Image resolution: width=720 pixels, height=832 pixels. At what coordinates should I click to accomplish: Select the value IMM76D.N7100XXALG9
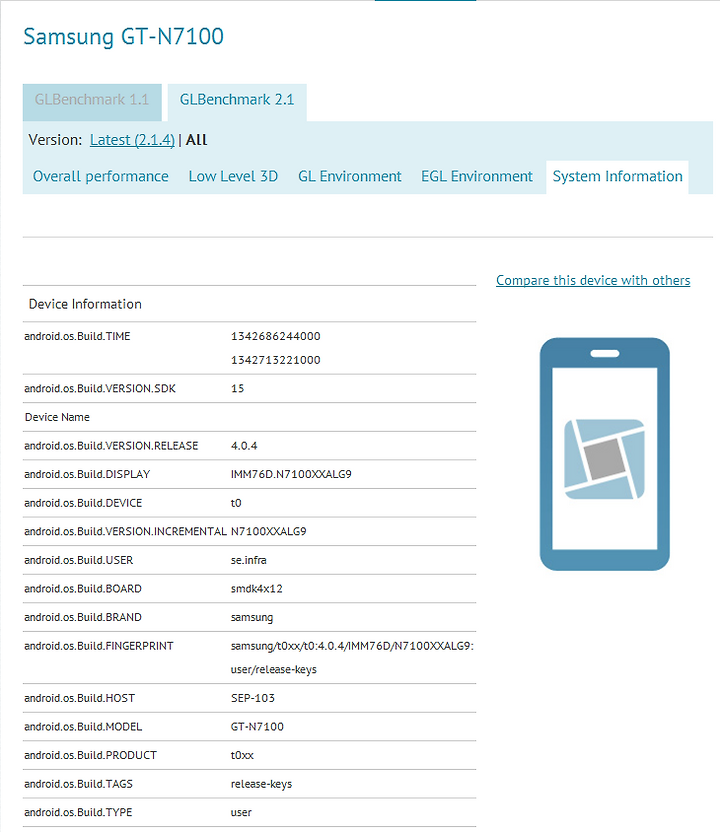click(291, 474)
